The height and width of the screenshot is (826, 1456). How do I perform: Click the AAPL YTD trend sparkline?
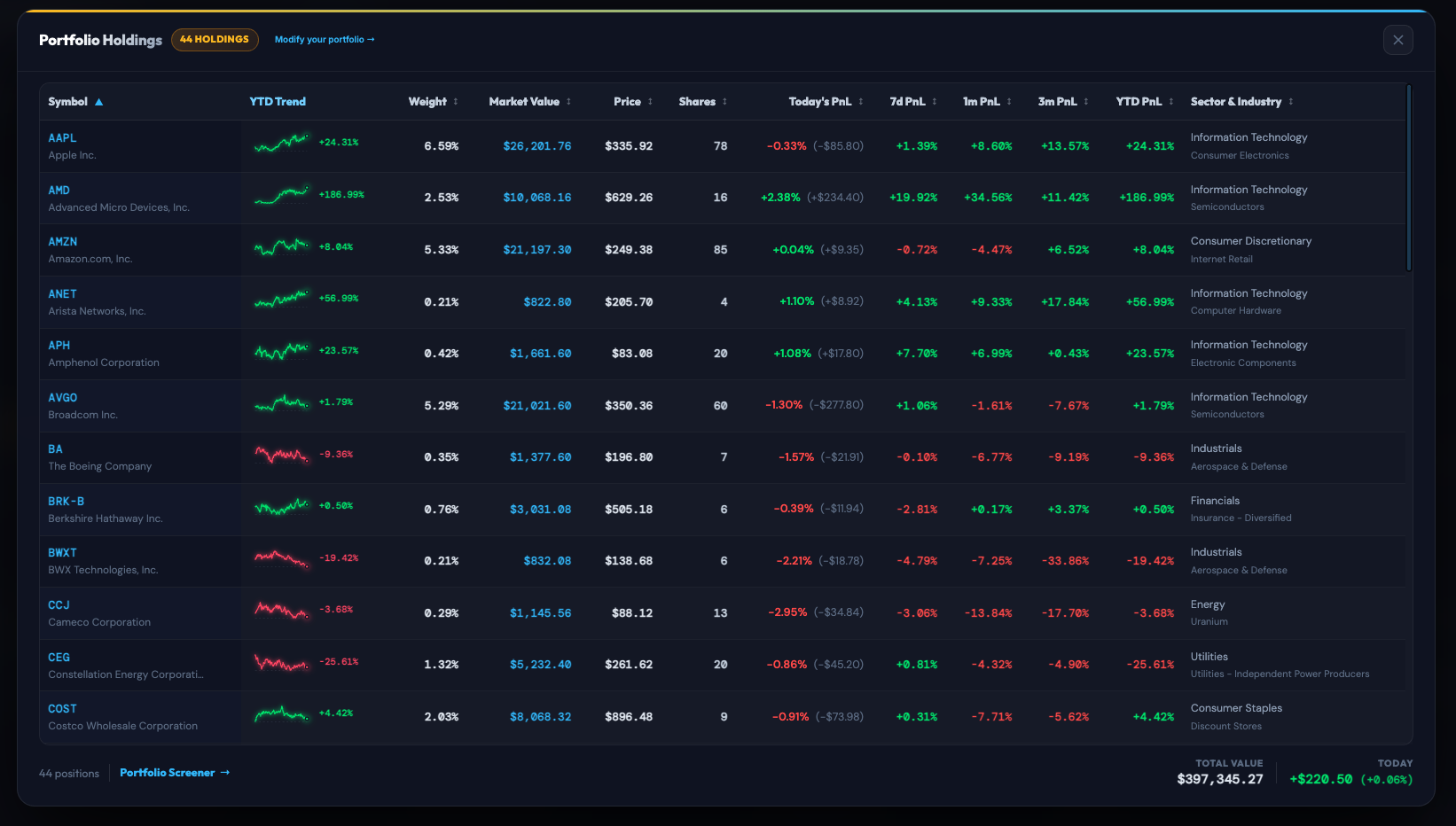click(x=282, y=143)
